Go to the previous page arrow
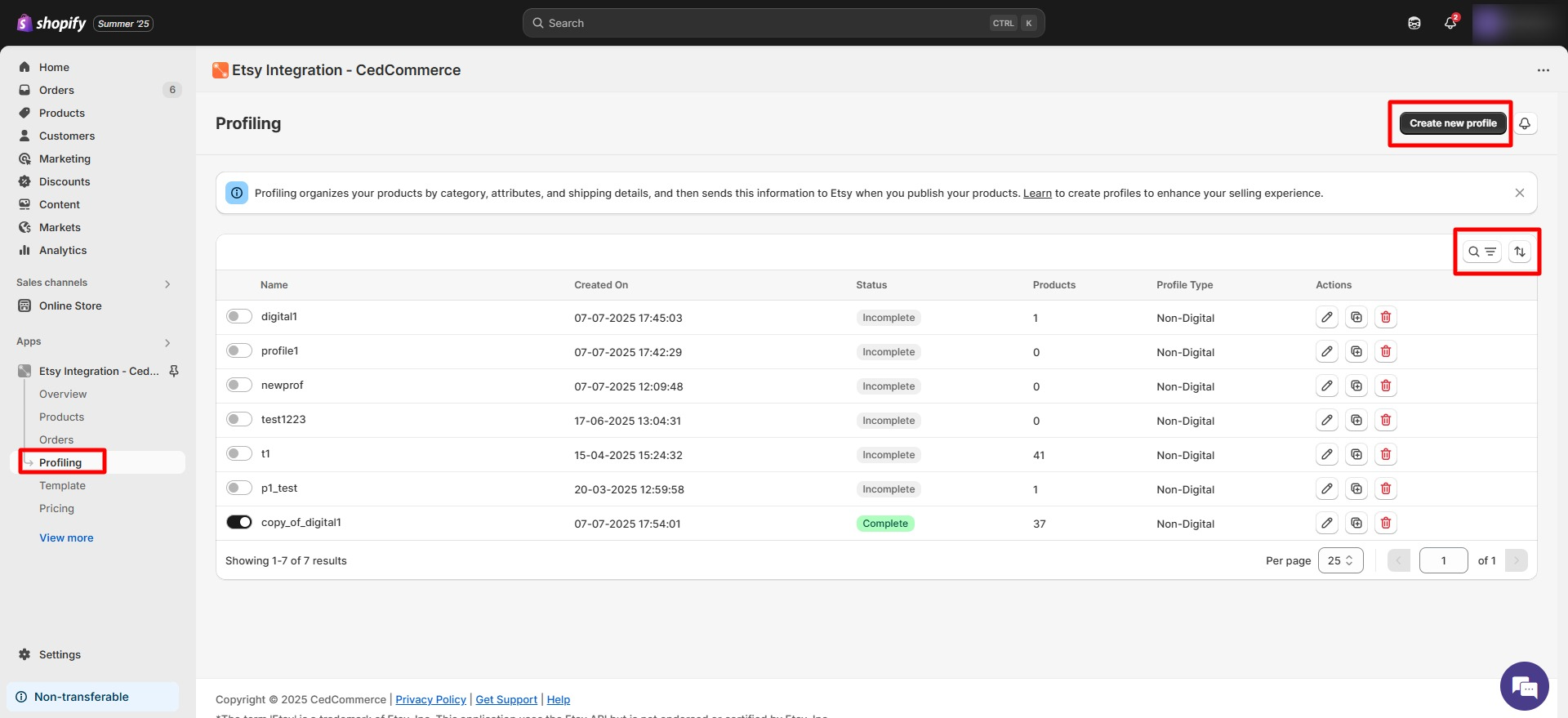This screenshot has width=1568, height=718. [1399, 560]
